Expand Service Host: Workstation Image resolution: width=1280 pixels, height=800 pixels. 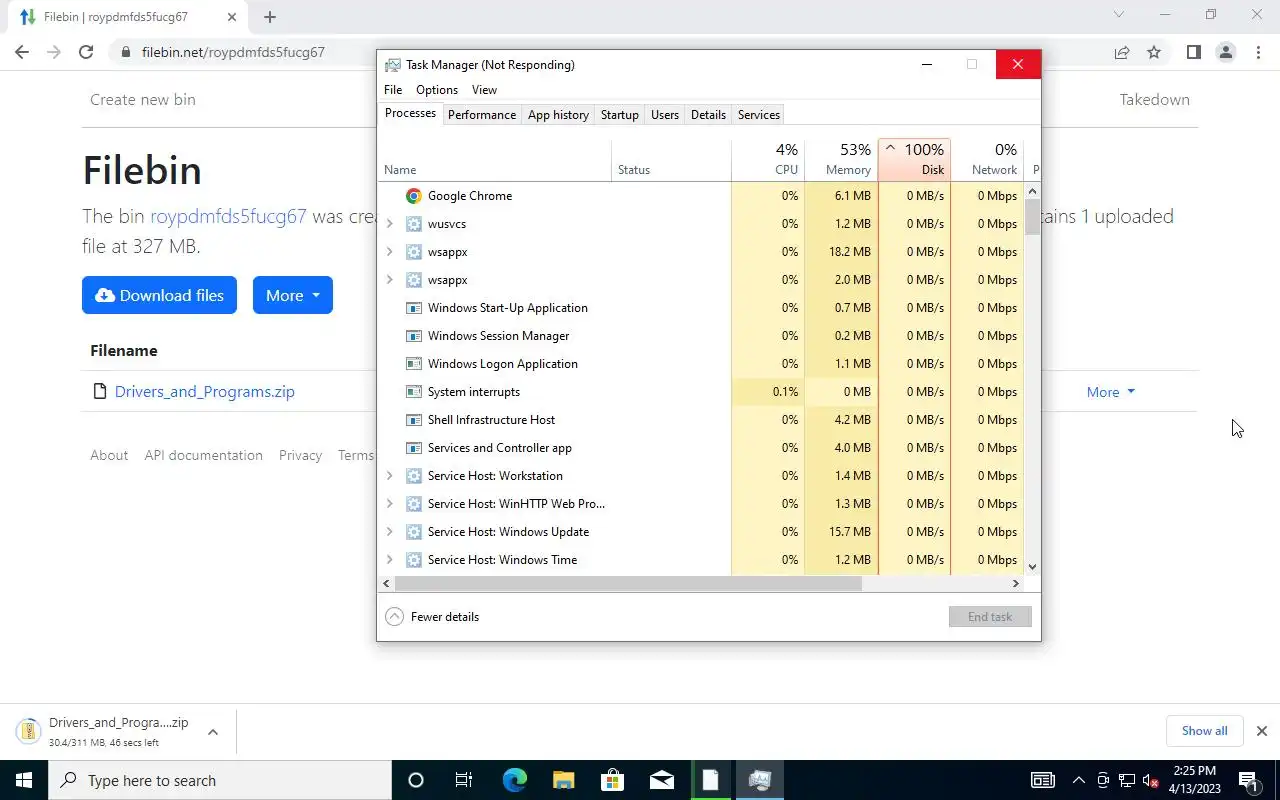(x=390, y=476)
